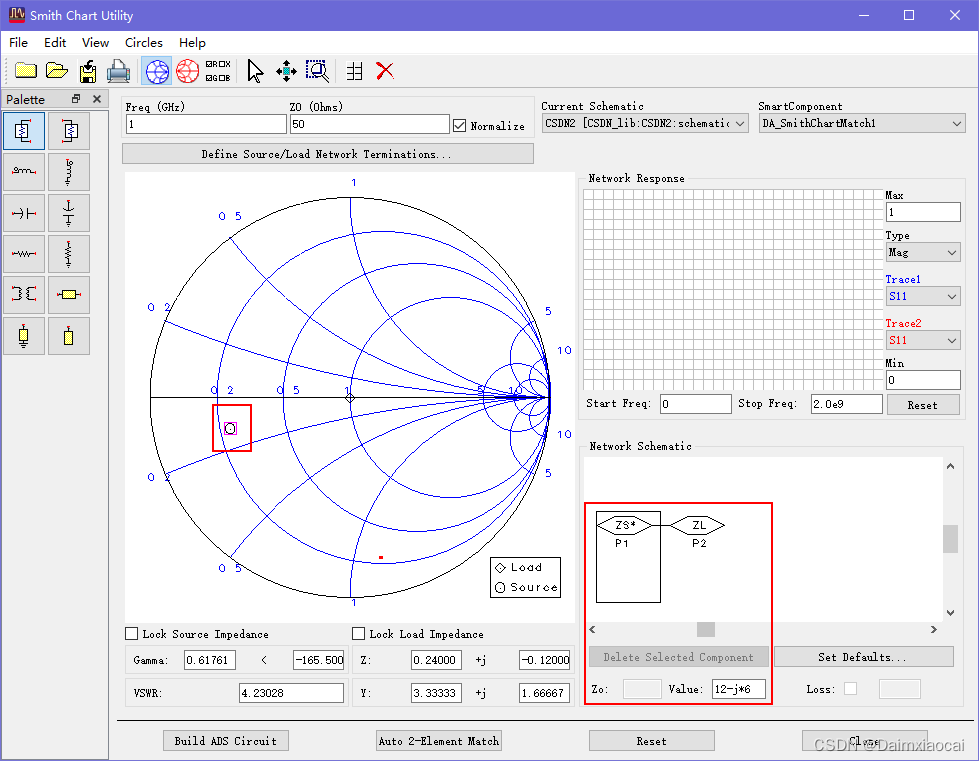Click Define Source/Load Network Terminations button

coord(328,154)
